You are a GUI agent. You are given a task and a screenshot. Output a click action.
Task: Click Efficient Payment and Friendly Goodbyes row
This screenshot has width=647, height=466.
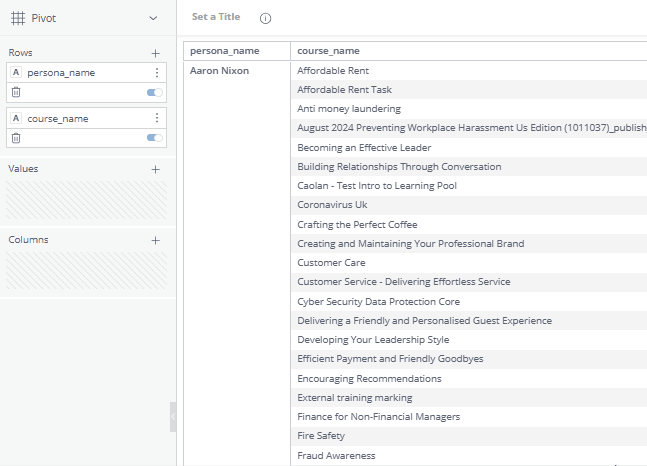469,359
